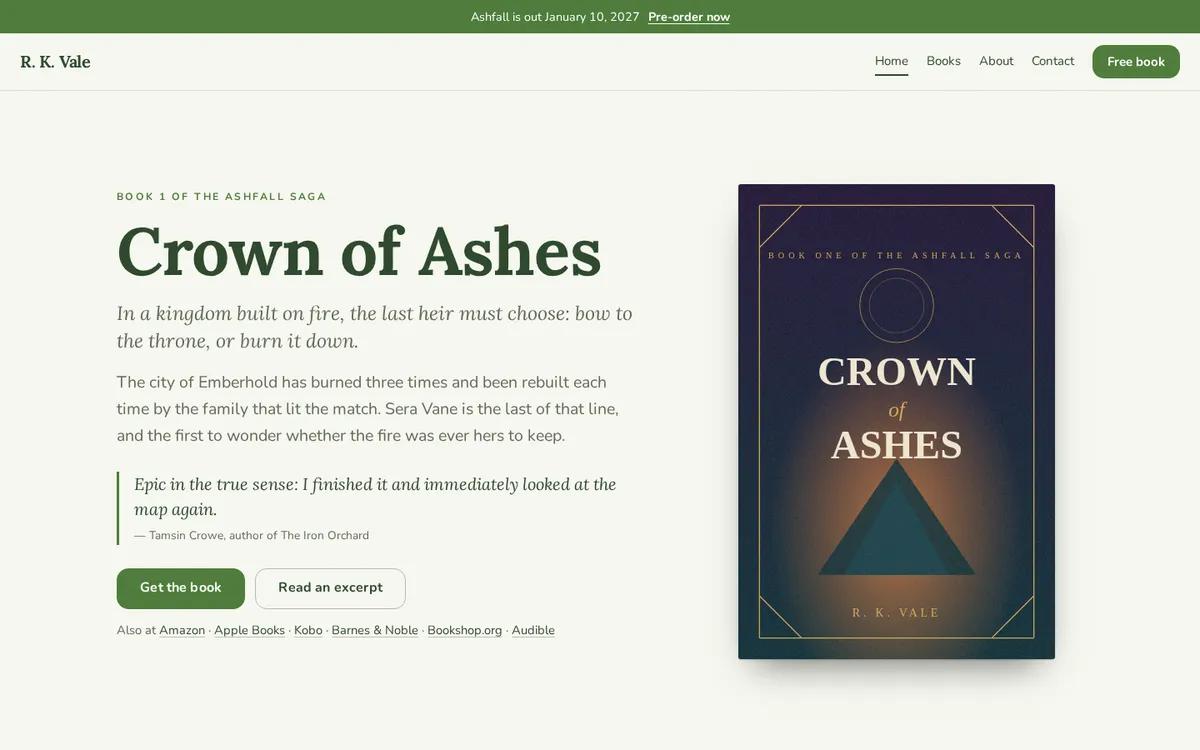
Task: Open the Amazon retailer link
Action: [x=182, y=630]
